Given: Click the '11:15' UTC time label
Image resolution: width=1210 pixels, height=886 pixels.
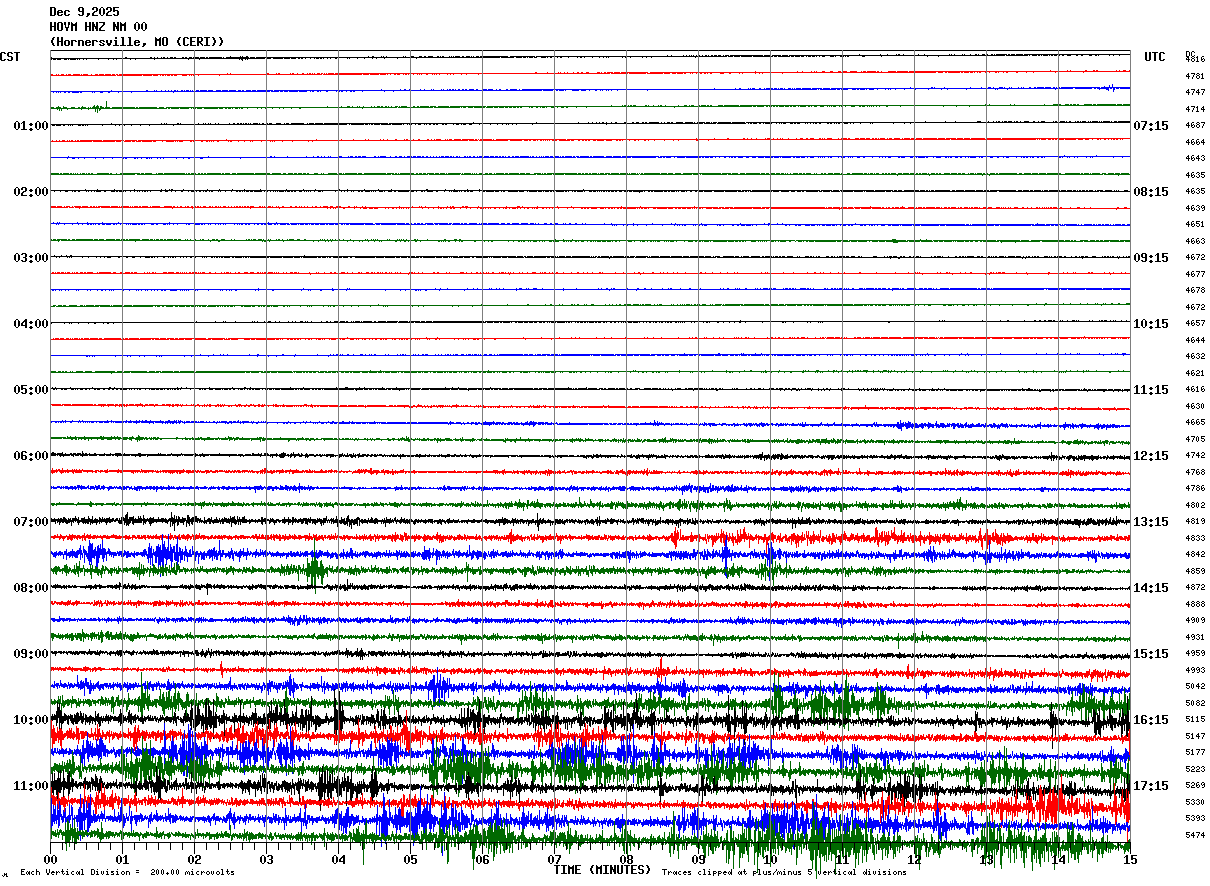Looking at the screenshot, I should [x=1151, y=390].
